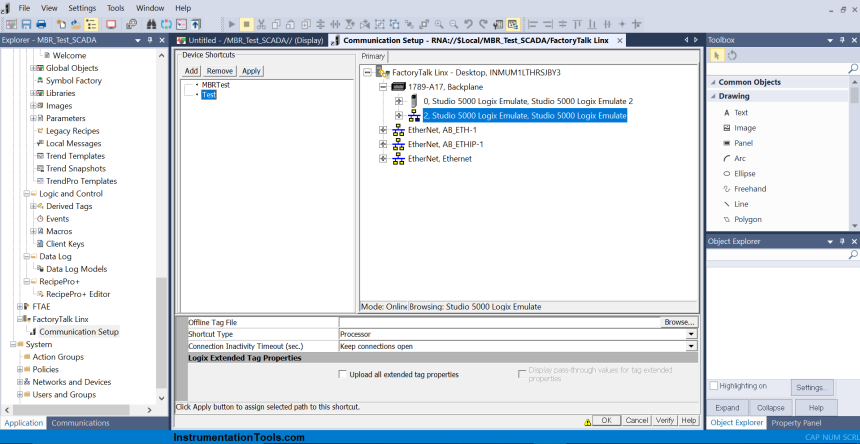The width and height of the screenshot is (860, 444).
Task: Click the Cancel button
Action: point(636,420)
